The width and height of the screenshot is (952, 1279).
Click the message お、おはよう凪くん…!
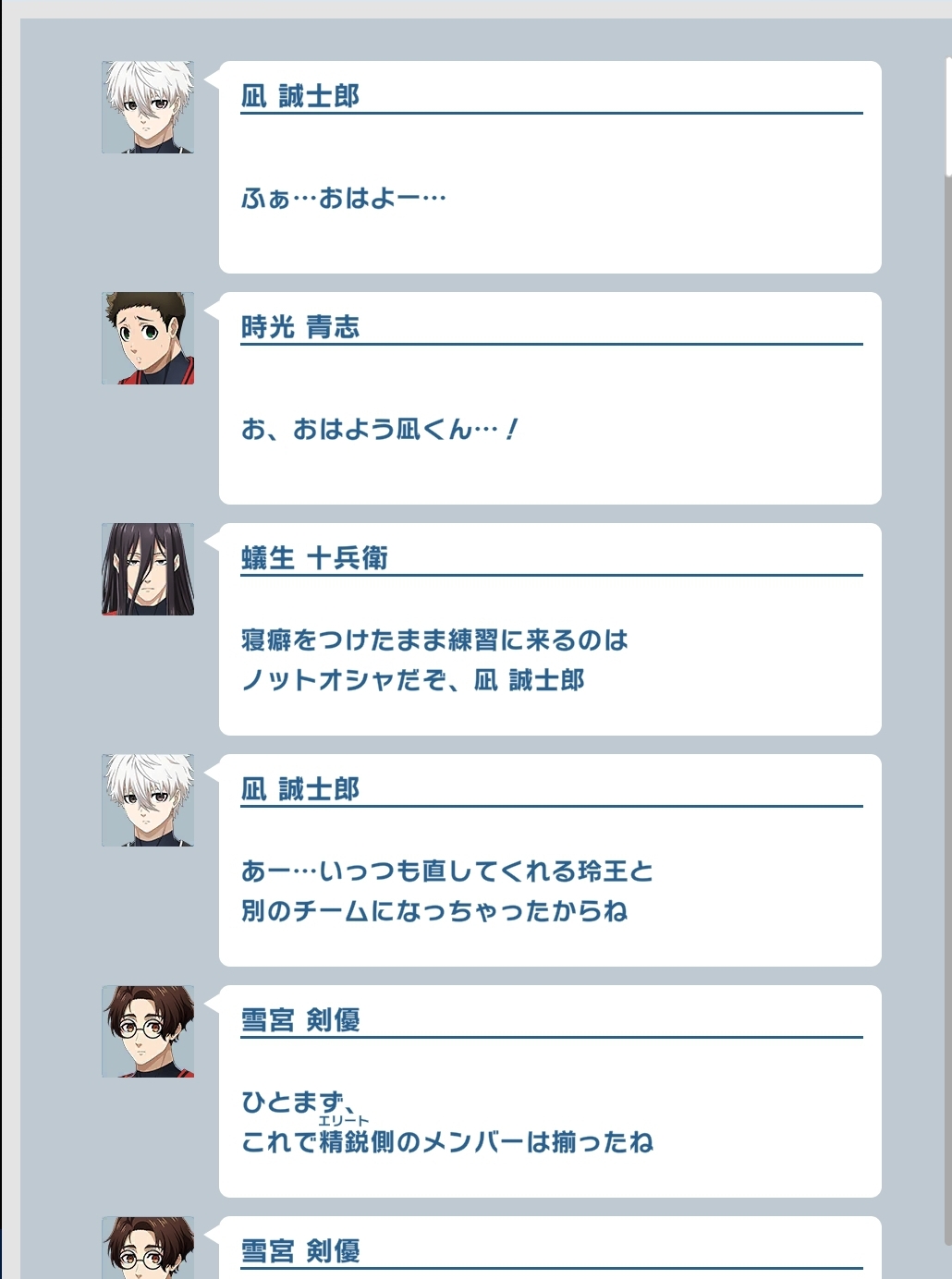pos(380,429)
